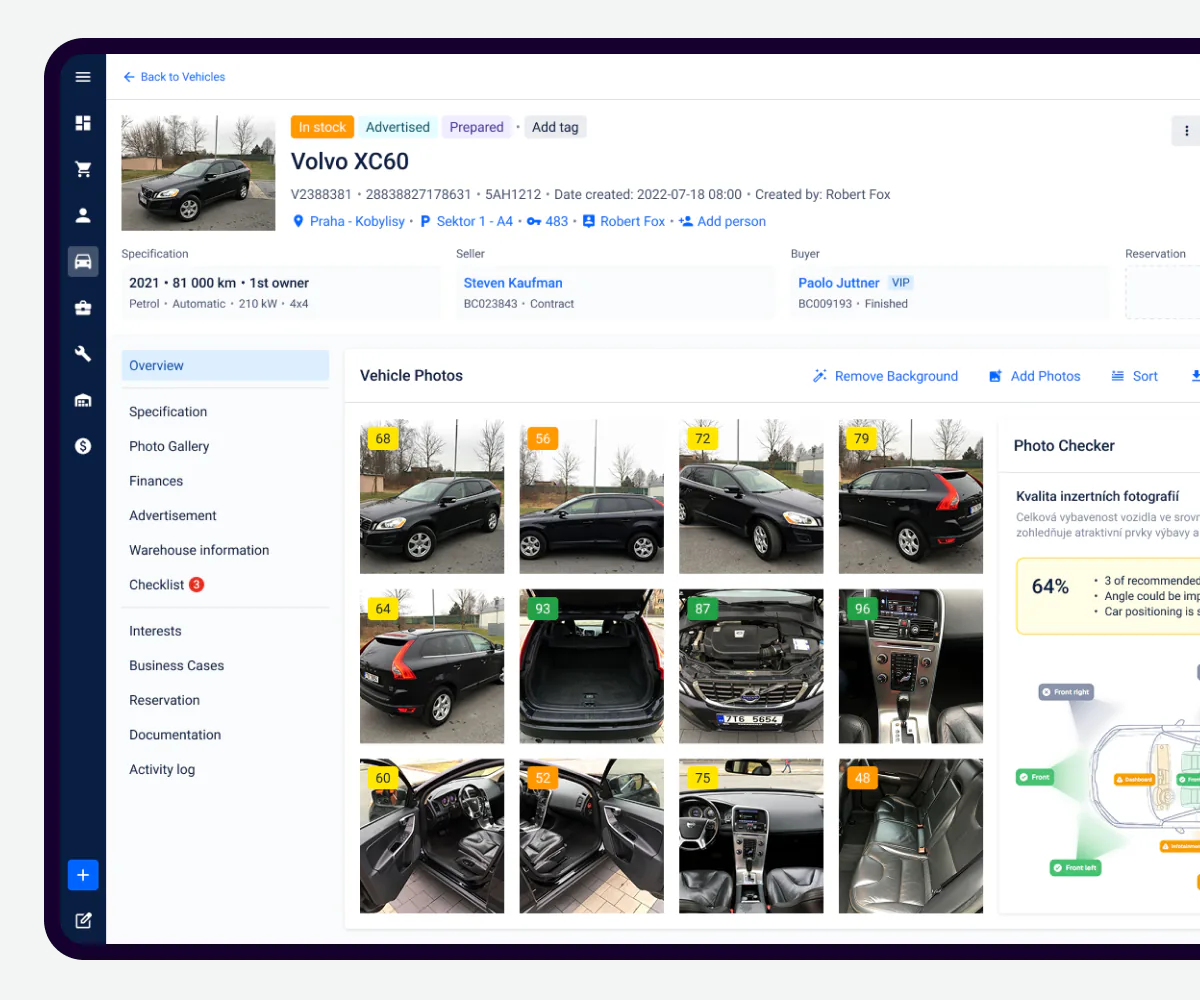Open the warehouse garage sidebar icon
This screenshot has height=1000, width=1200.
pyautogui.click(x=83, y=400)
